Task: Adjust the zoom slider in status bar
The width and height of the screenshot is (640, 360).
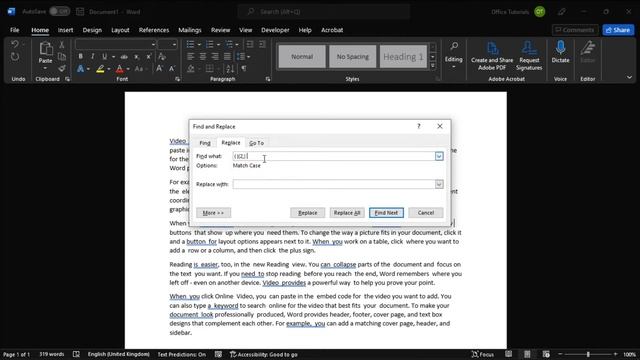Action: [x=588, y=354]
